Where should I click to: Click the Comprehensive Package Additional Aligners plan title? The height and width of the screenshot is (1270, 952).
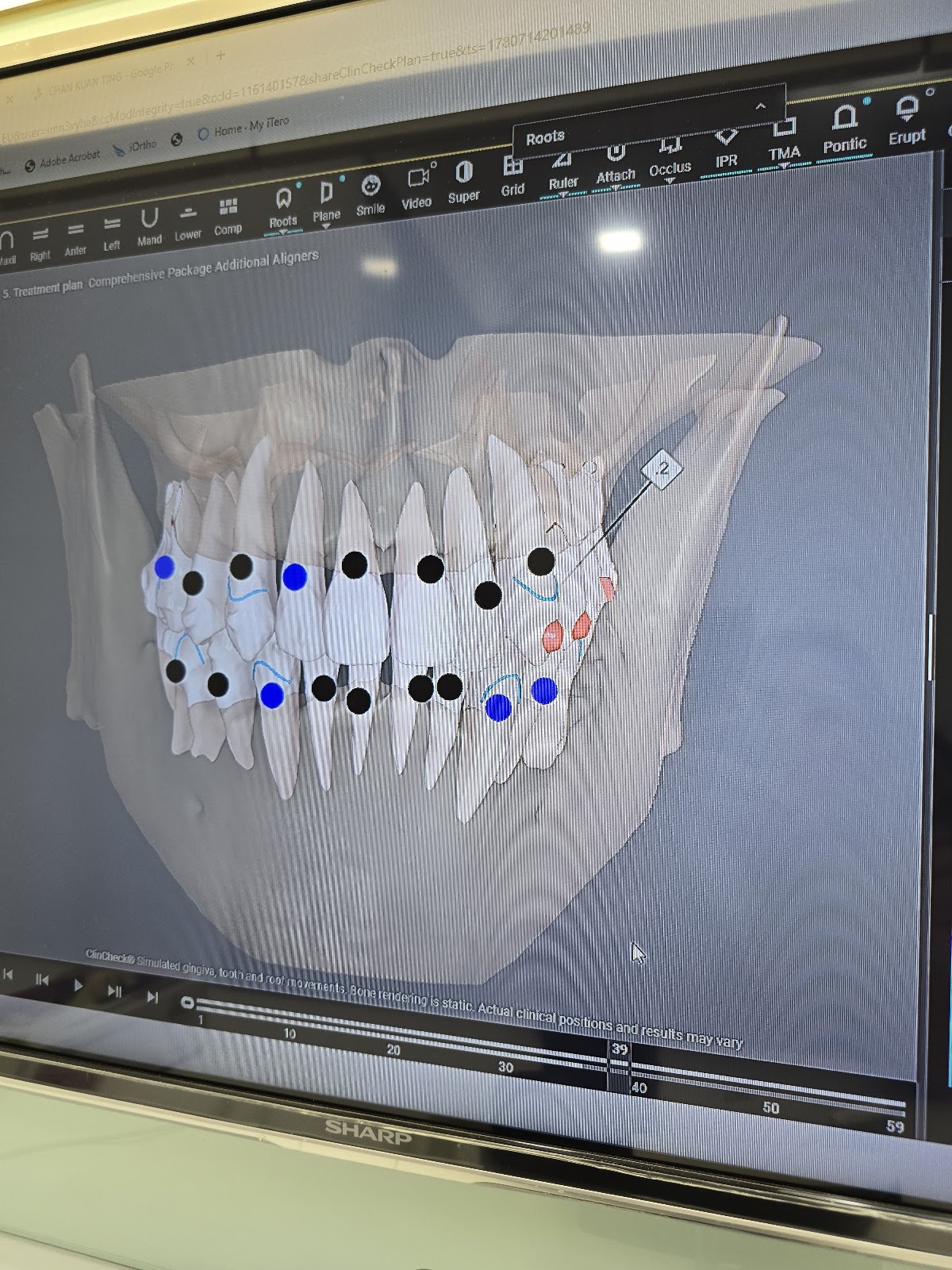click(203, 270)
